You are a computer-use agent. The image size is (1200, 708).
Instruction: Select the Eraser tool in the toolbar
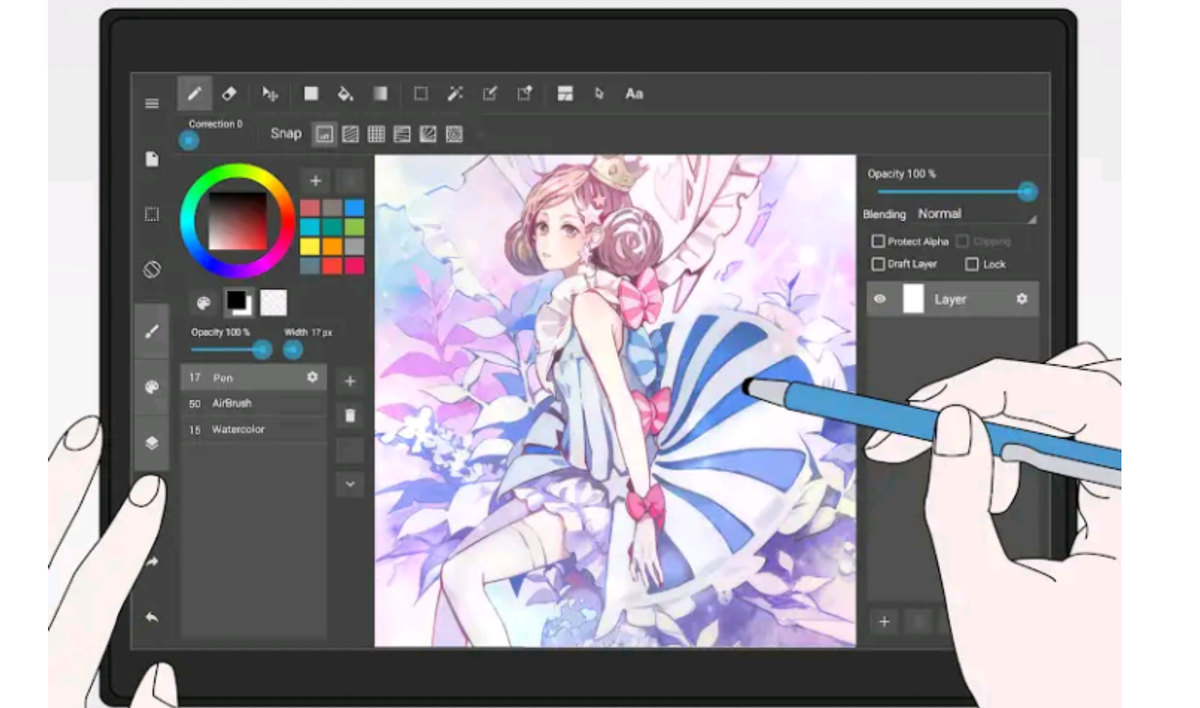[x=229, y=93]
